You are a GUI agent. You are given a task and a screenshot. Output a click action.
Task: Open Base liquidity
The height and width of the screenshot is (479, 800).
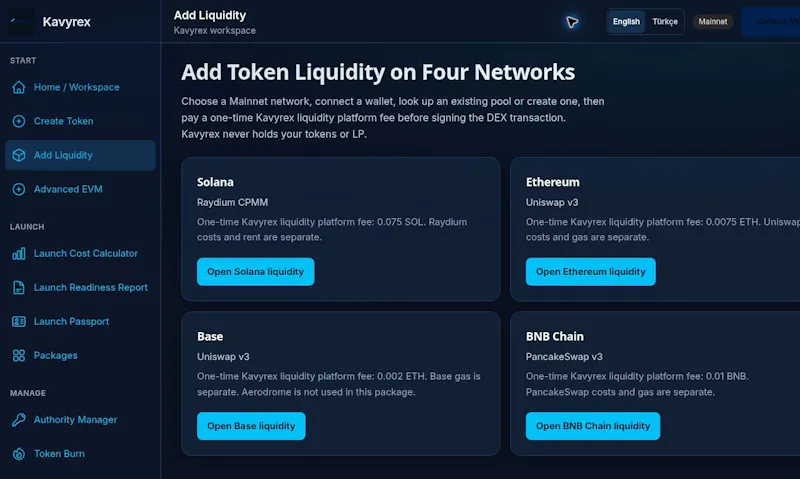click(251, 426)
